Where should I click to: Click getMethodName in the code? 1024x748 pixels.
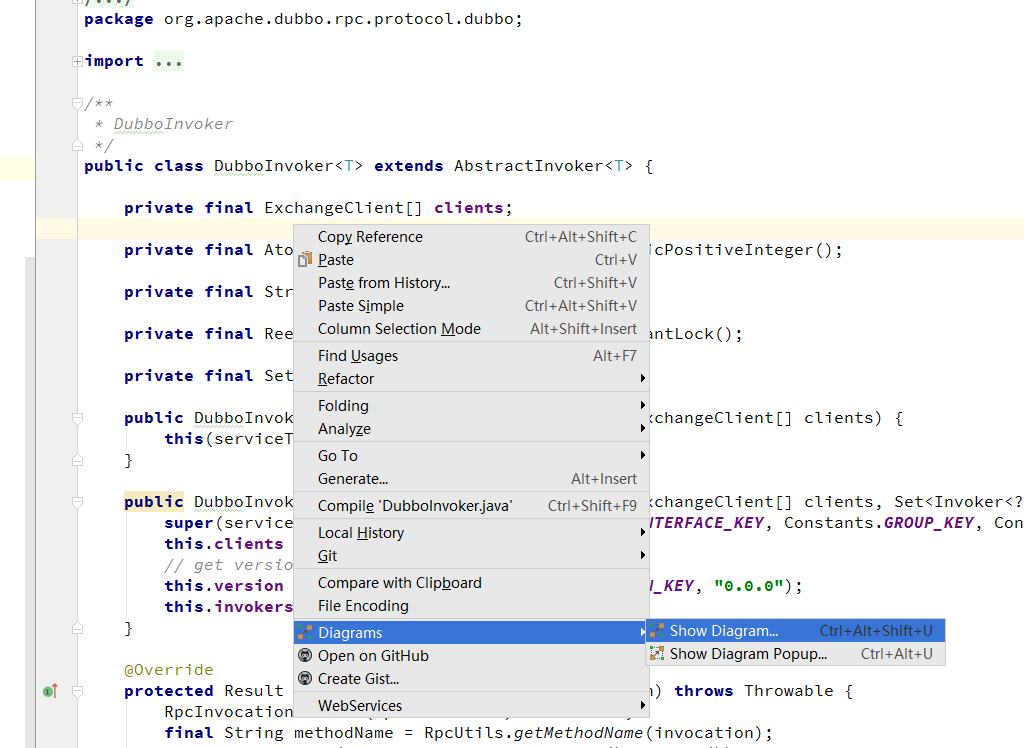[578, 733]
